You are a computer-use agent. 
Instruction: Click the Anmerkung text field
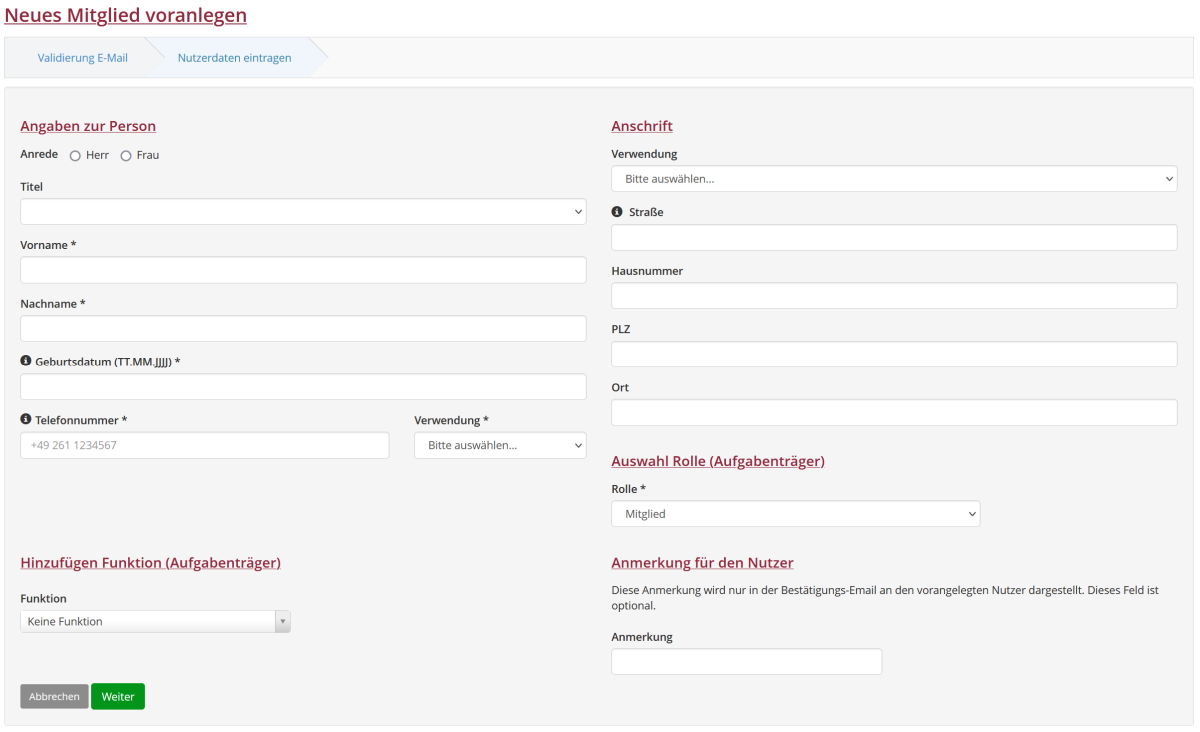pos(746,662)
